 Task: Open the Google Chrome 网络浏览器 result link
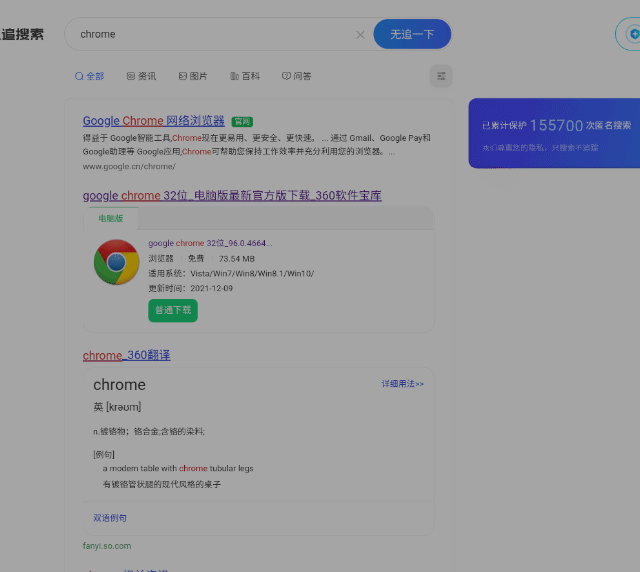(x=153, y=121)
